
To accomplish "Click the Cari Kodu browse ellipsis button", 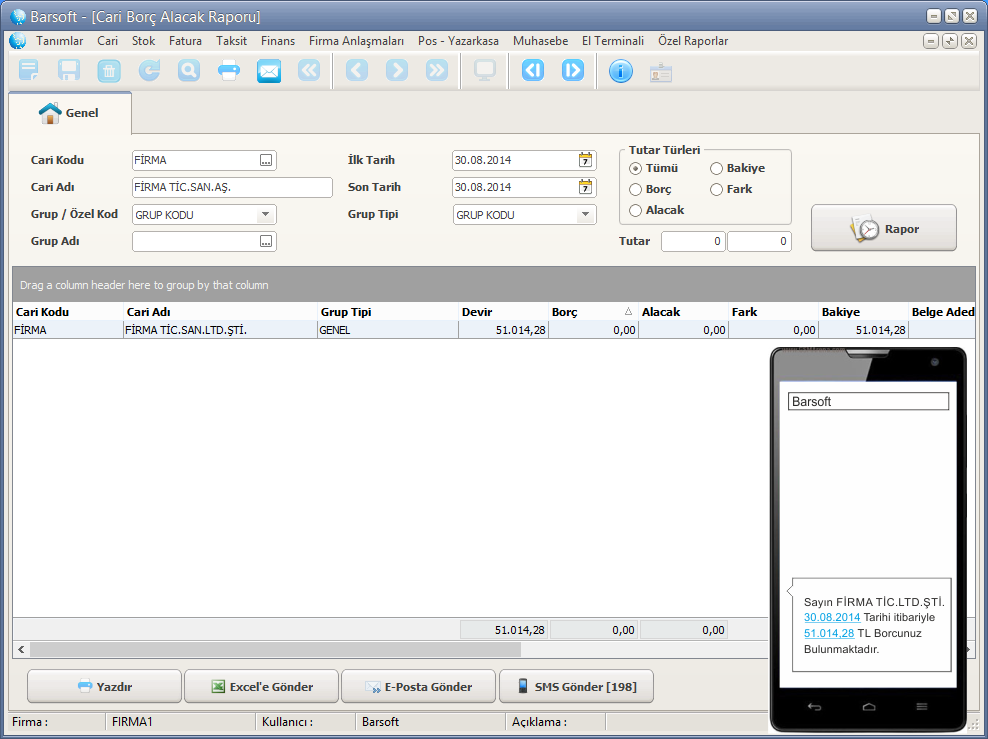I will click(266, 160).
